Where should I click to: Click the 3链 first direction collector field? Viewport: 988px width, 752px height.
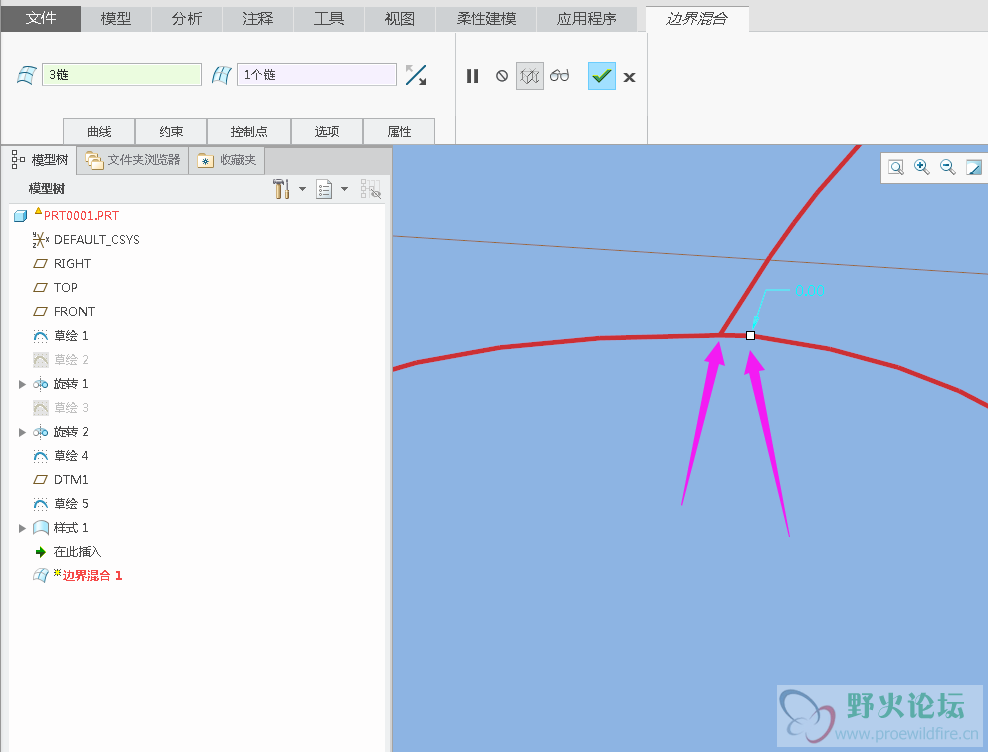(x=122, y=74)
